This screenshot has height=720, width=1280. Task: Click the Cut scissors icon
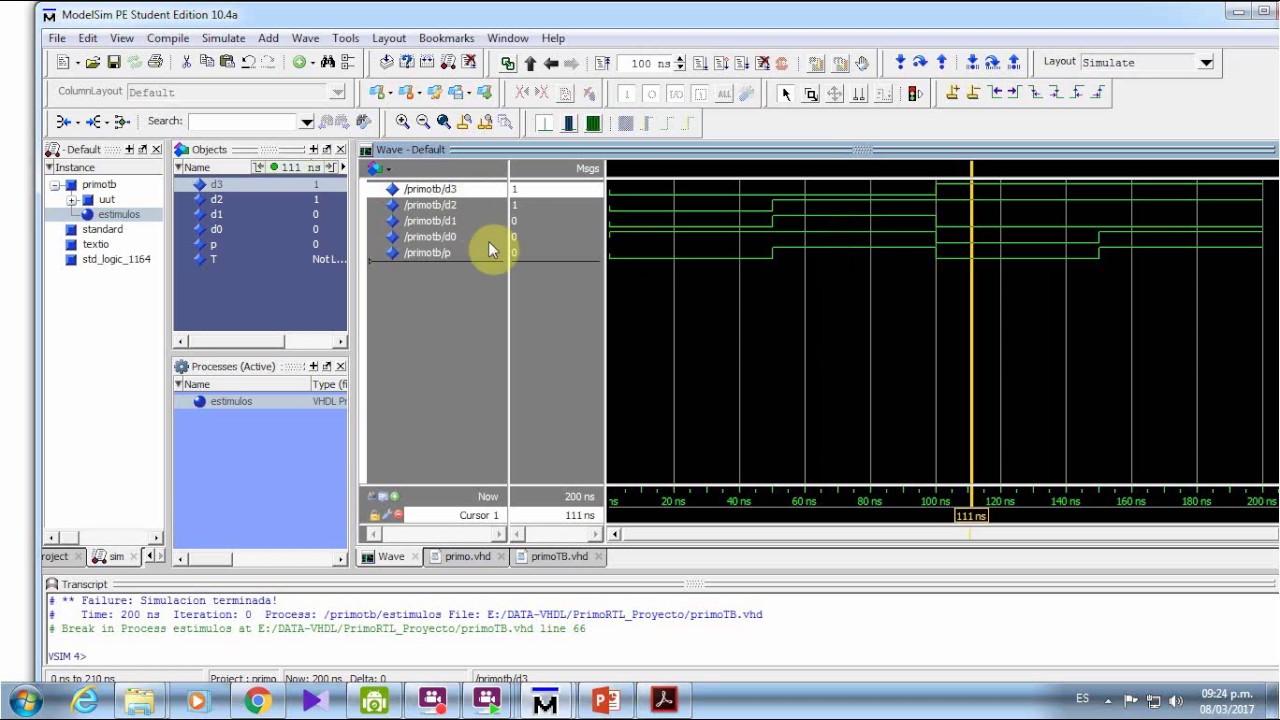pyautogui.click(x=186, y=63)
